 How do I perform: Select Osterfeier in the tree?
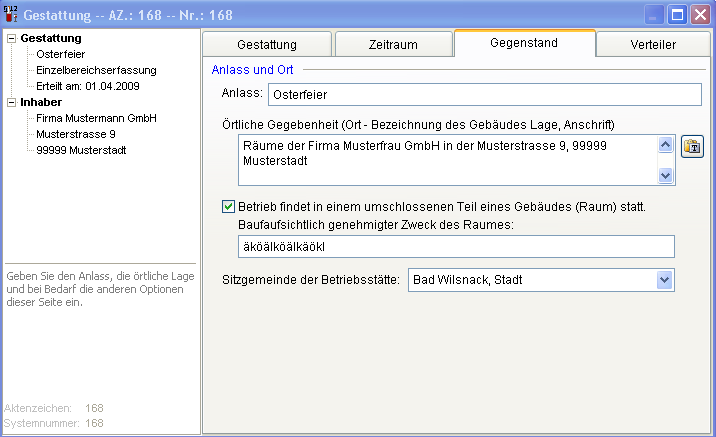(x=62, y=54)
